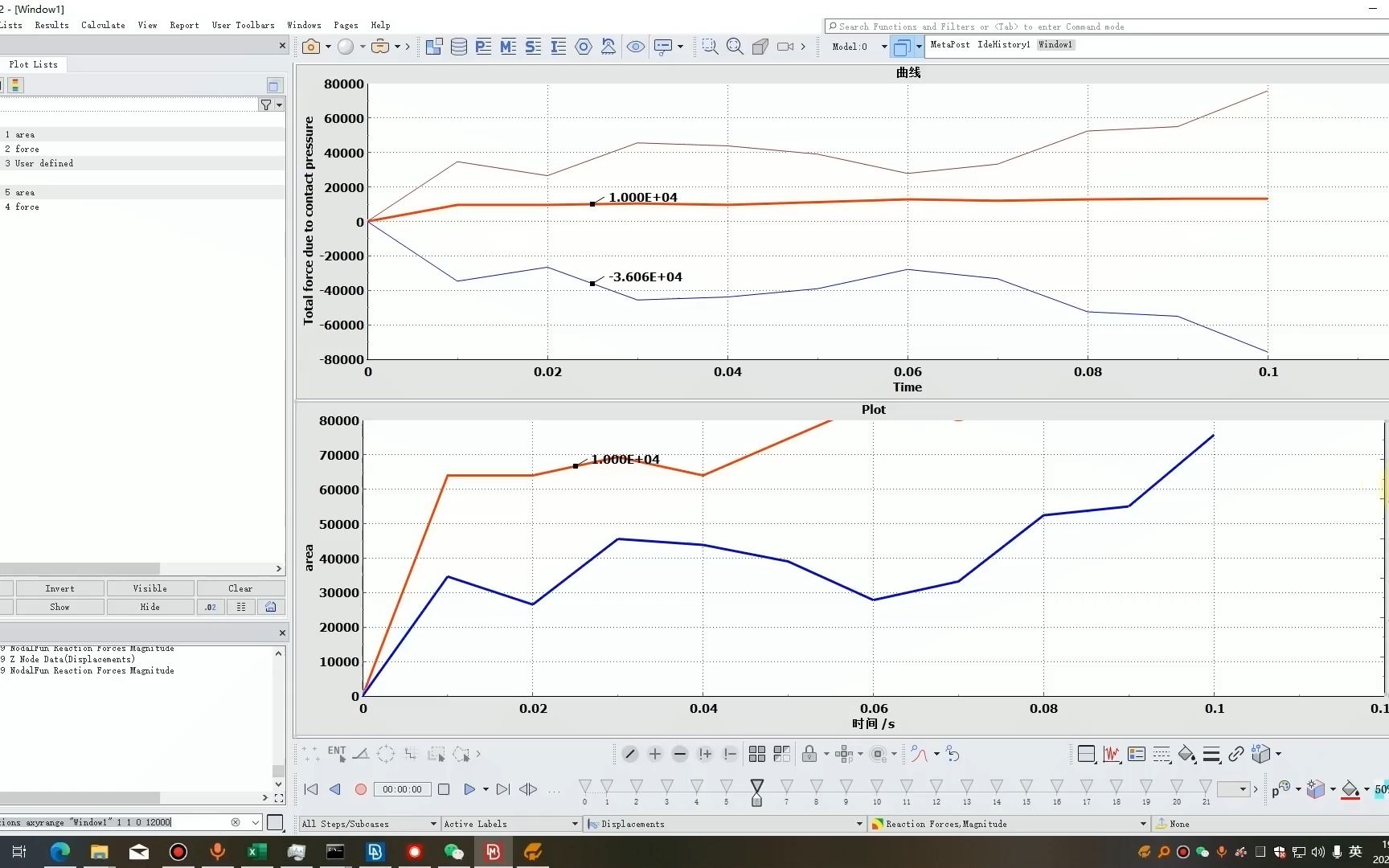The width and height of the screenshot is (1389, 868).
Task: Open the Model:0 dropdown
Action: pos(884,47)
